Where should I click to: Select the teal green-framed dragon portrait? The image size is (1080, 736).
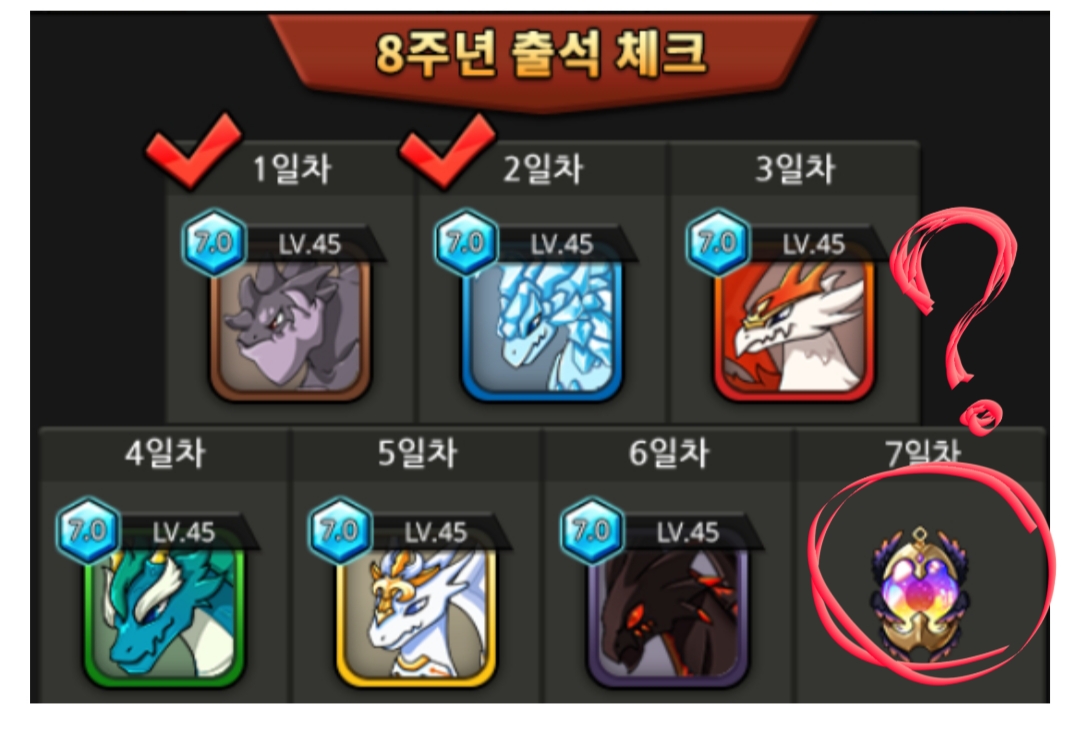pyautogui.click(x=164, y=611)
